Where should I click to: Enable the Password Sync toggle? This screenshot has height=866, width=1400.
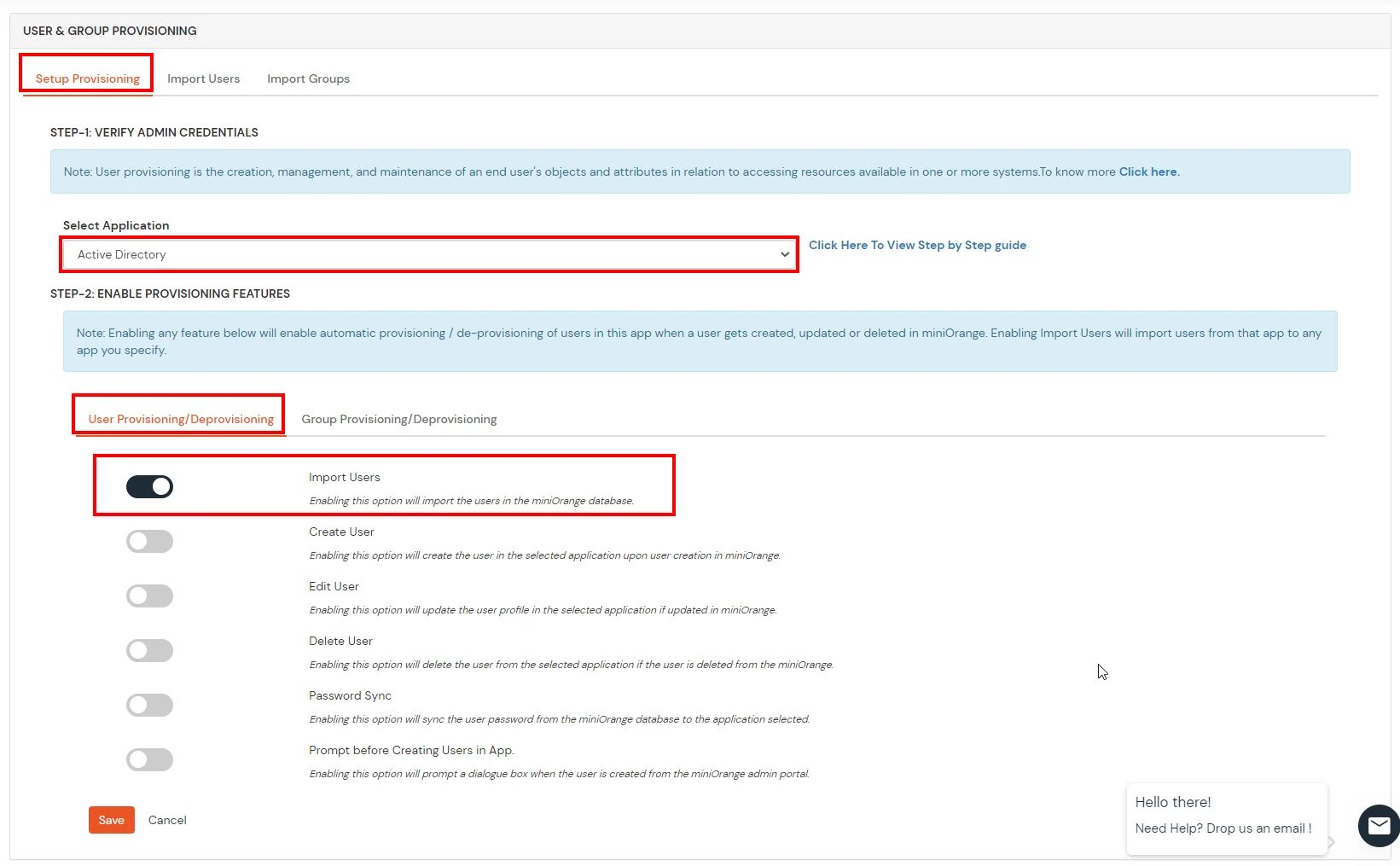(149, 705)
